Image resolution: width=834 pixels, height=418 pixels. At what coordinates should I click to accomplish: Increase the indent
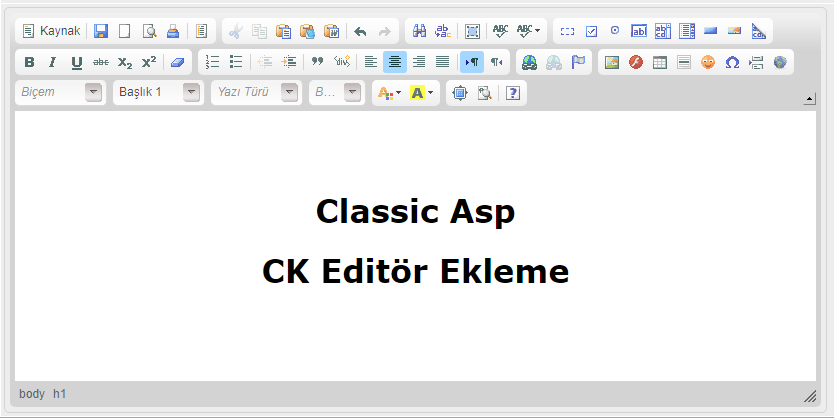[289, 62]
